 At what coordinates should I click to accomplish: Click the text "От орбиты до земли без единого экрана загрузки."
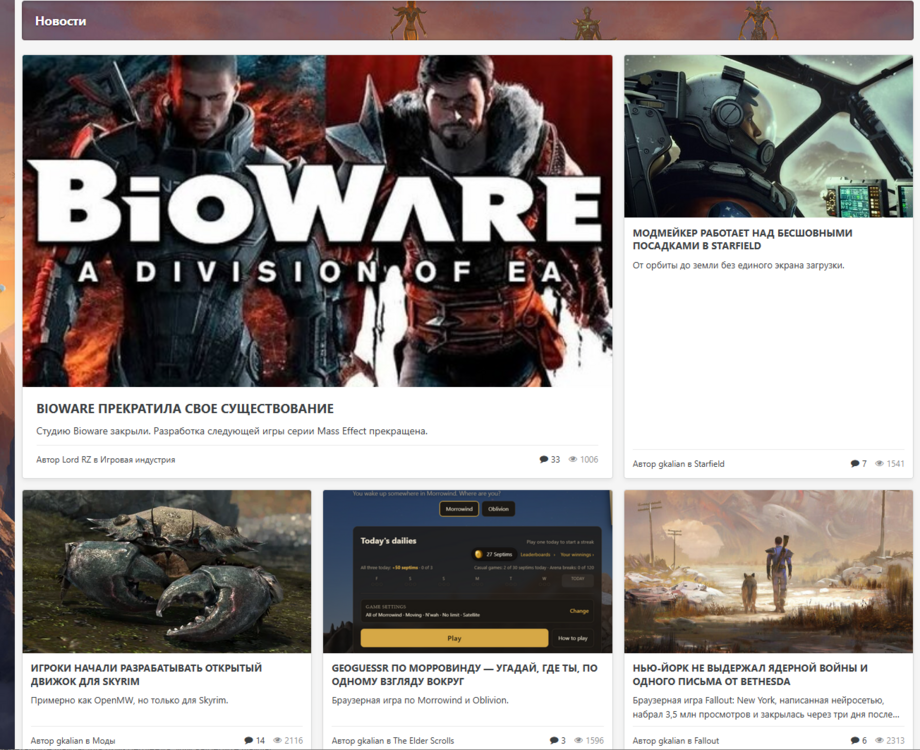(x=738, y=265)
